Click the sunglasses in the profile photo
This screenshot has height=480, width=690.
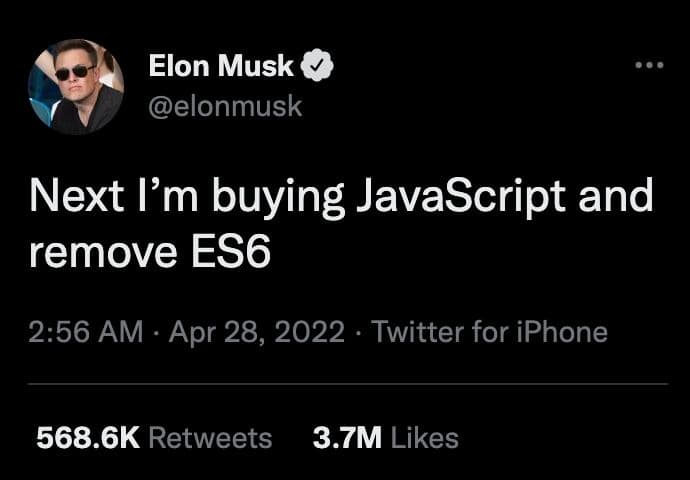coord(75,73)
